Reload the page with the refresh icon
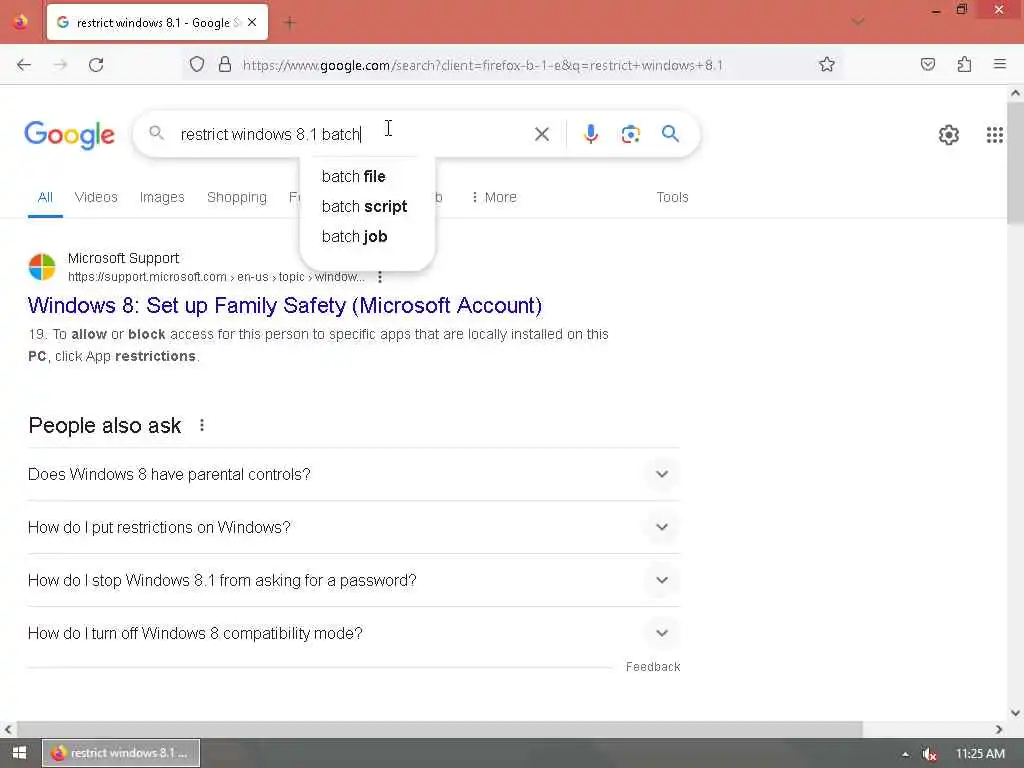Image resolution: width=1024 pixels, height=768 pixels. pos(96,65)
